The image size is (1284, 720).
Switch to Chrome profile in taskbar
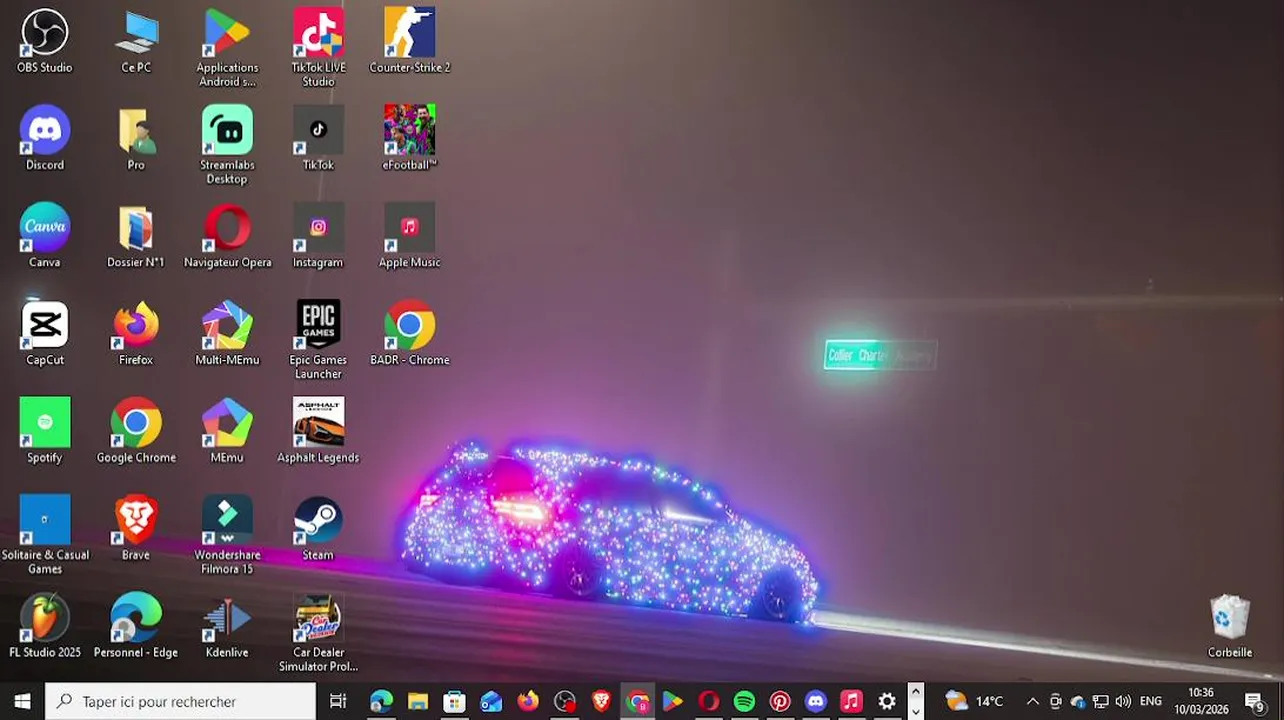click(638, 701)
